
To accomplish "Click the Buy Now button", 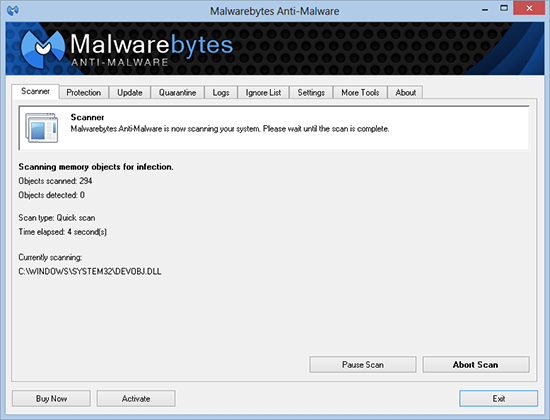I will 51,399.
